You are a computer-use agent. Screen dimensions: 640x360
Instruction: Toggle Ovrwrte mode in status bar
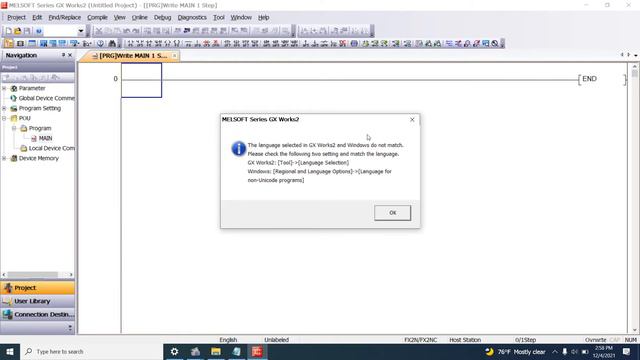(596, 340)
